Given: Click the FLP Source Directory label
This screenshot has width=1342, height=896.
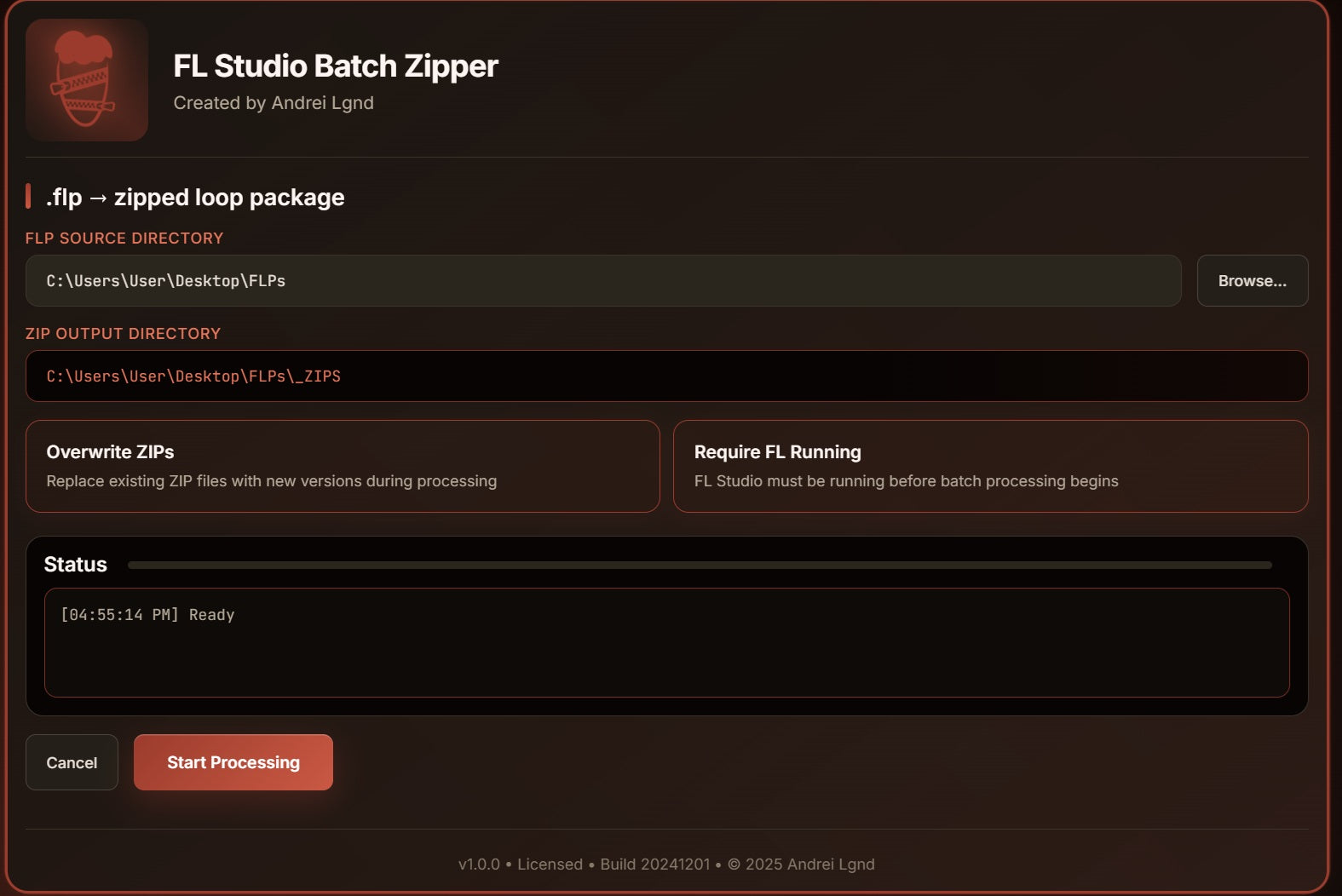Looking at the screenshot, I should click(x=124, y=238).
